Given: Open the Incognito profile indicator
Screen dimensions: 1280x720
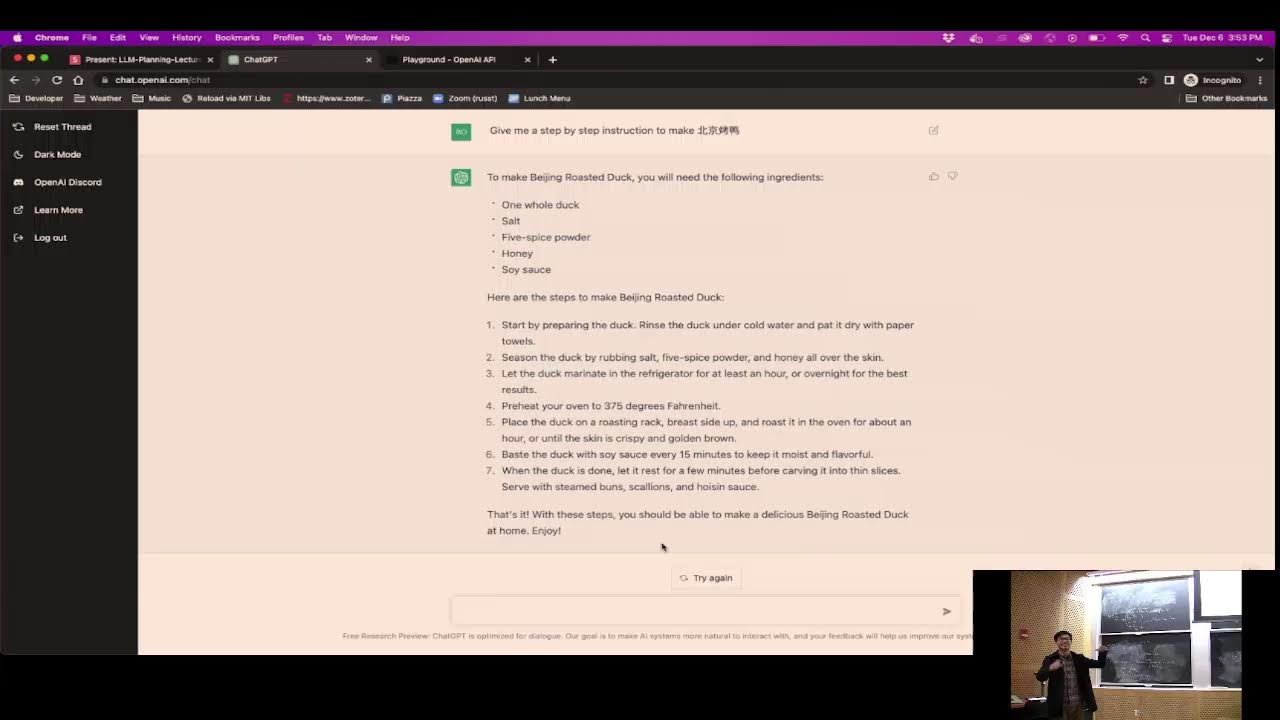Looking at the screenshot, I should (x=1213, y=80).
